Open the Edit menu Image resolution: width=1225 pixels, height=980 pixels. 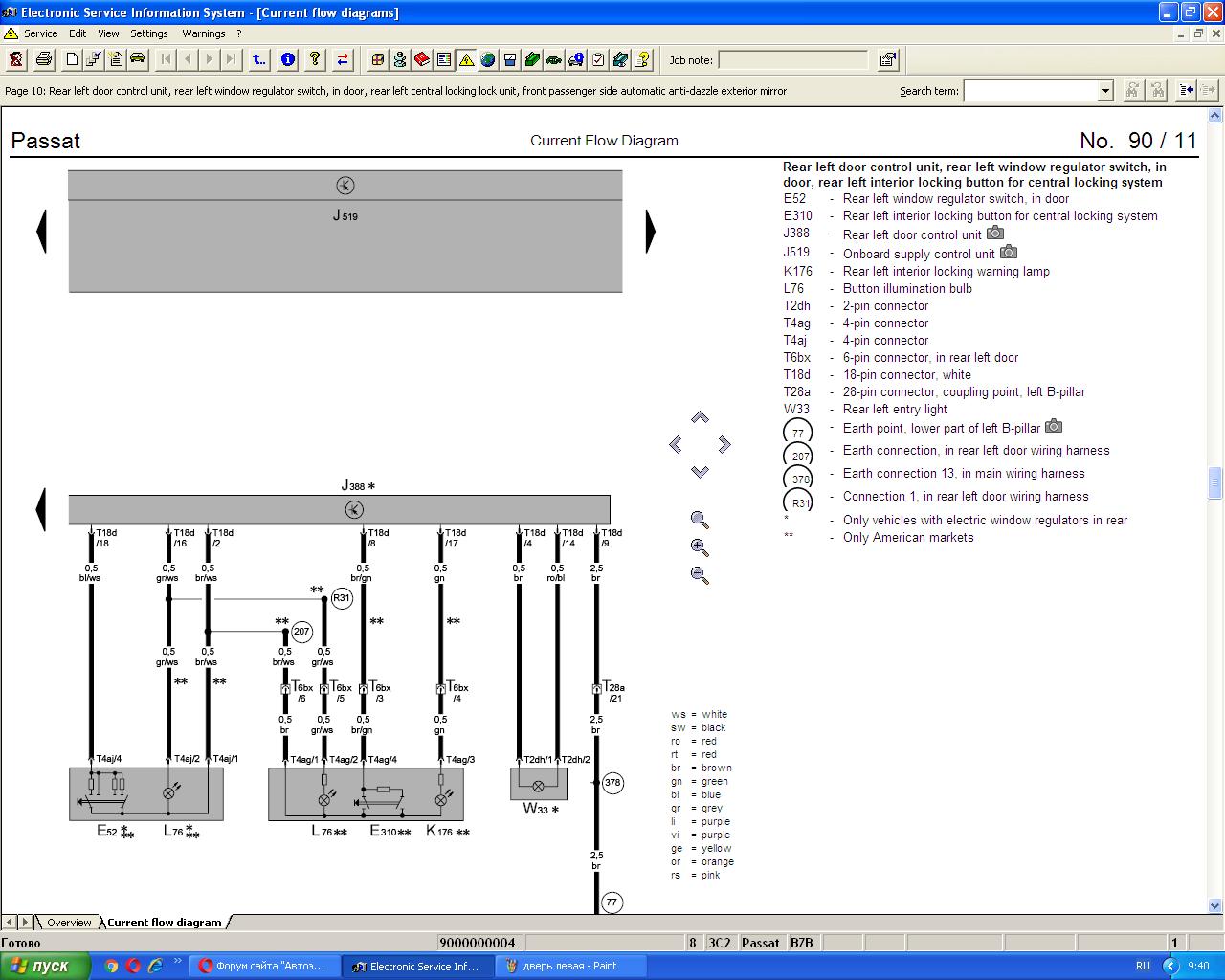point(78,33)
